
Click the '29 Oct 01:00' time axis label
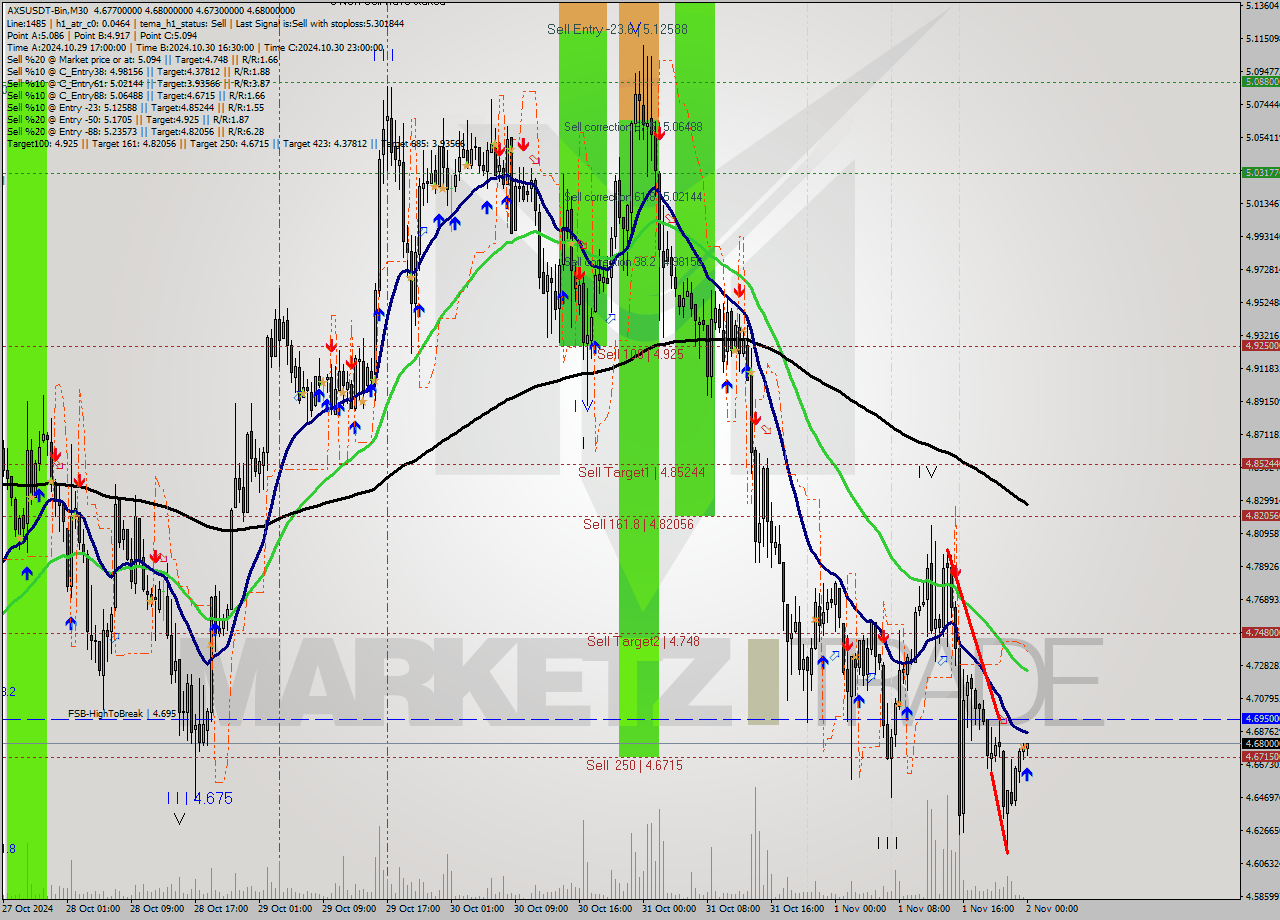283,909
